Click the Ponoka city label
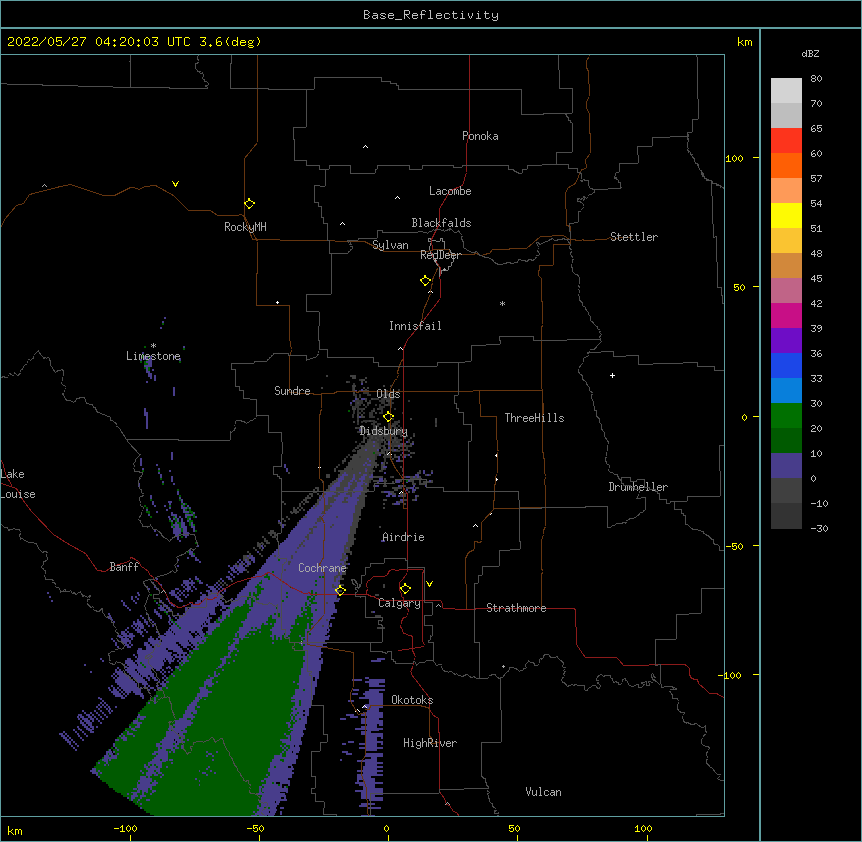Image resolution: width=862 pixels, height=842 pixels. (x=480, y=136)
